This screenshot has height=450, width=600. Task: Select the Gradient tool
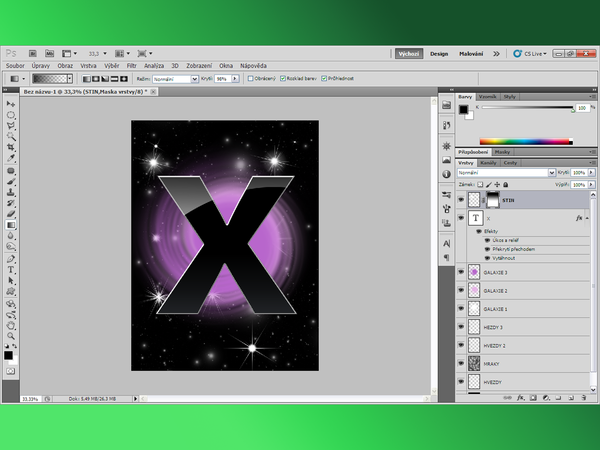11,225
